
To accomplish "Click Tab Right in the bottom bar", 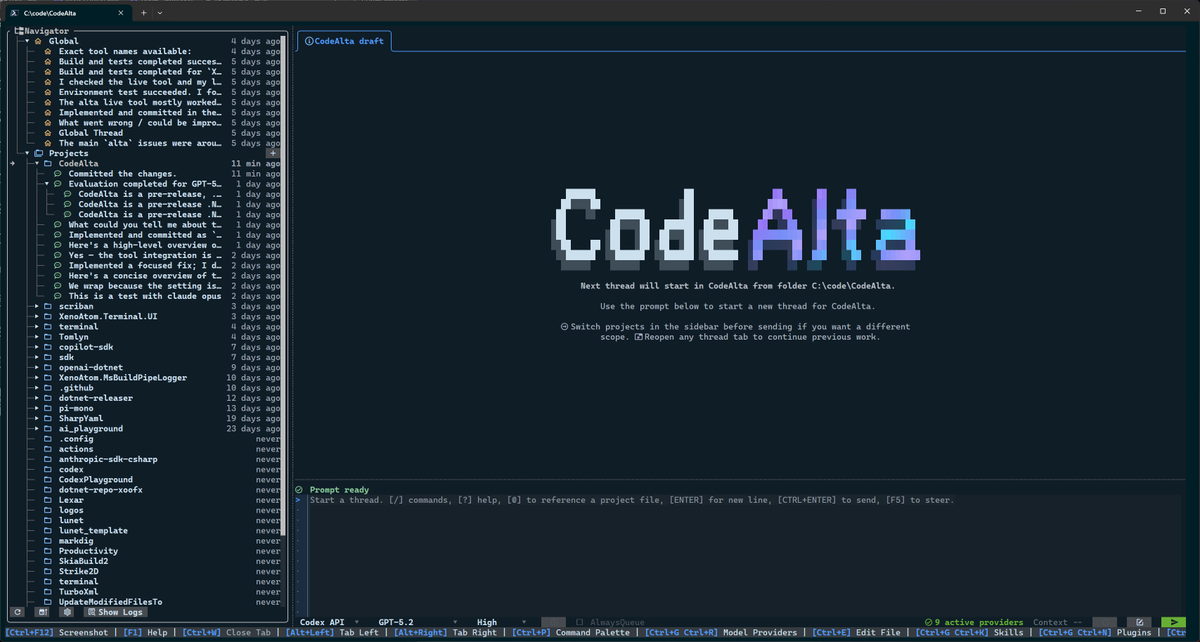I will click(x=444, y=632).
